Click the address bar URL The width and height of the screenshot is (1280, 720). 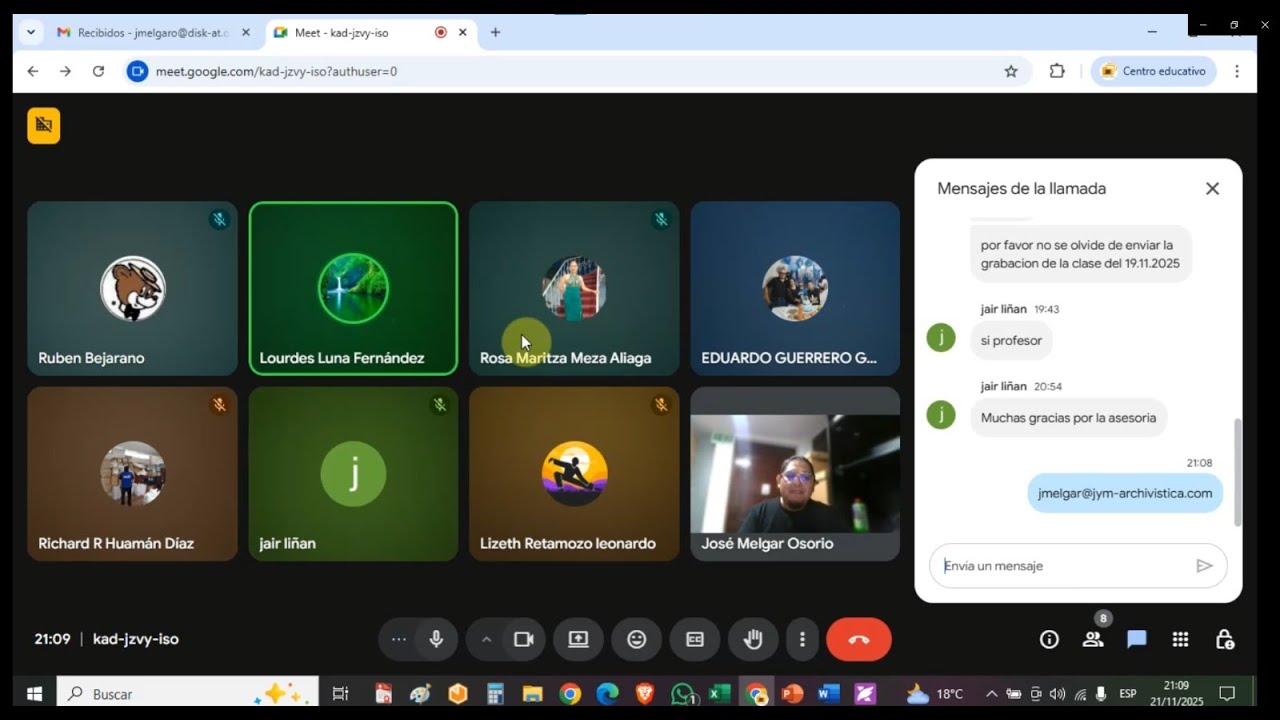(x=276, y=71)
